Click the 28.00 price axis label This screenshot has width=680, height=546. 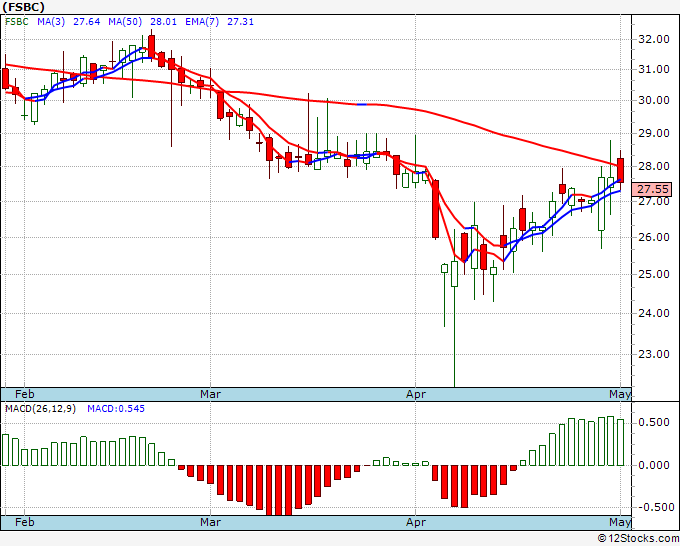[654, 166]
